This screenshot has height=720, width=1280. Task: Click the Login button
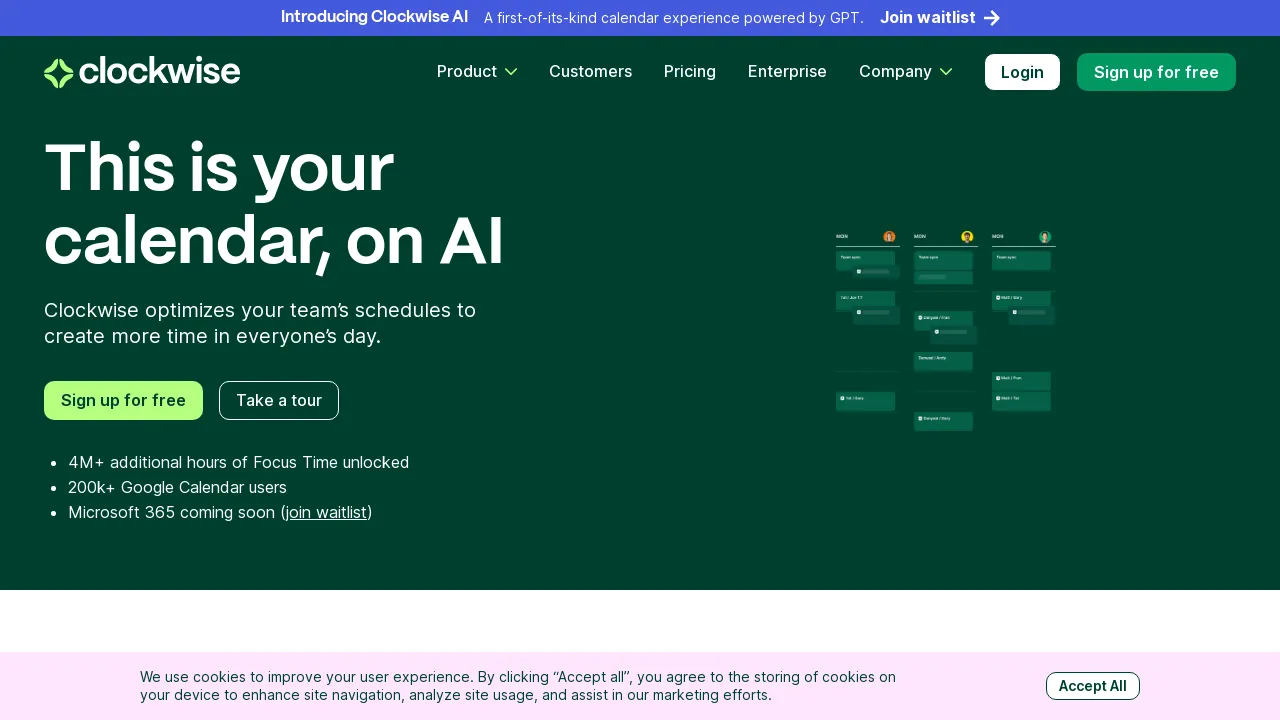[1022, 72]
